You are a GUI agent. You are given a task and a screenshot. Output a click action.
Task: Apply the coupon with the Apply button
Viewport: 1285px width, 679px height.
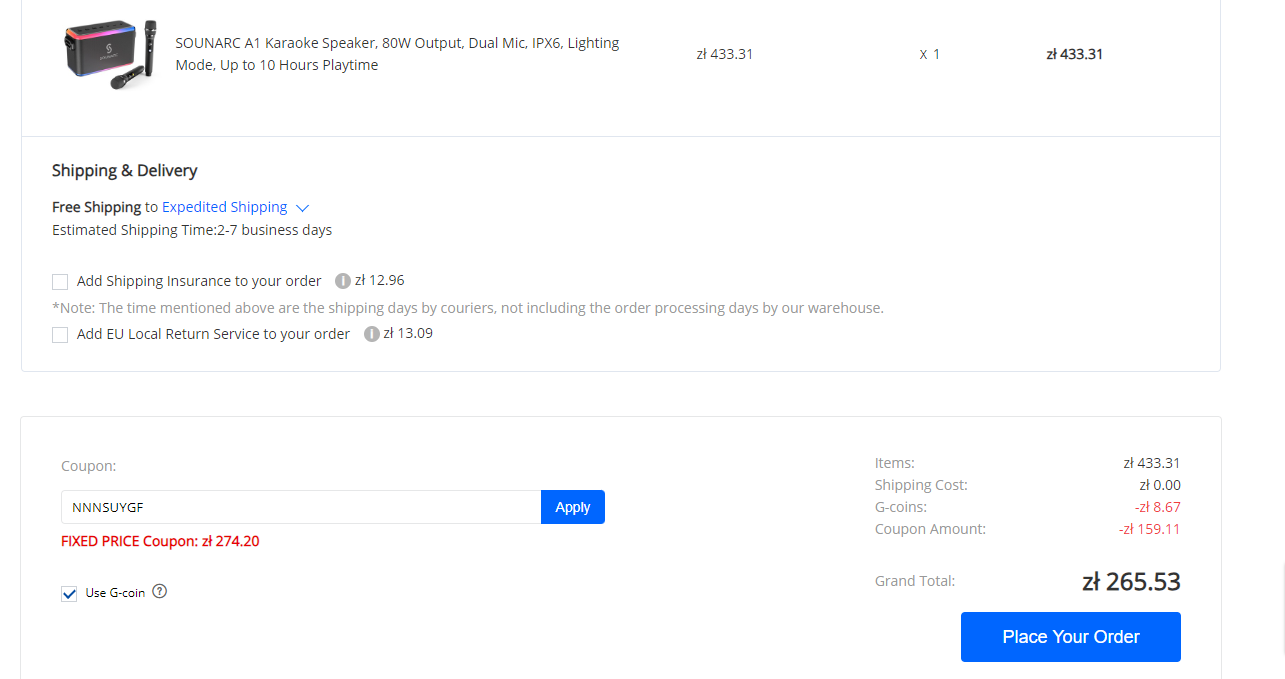click(573, 507)
